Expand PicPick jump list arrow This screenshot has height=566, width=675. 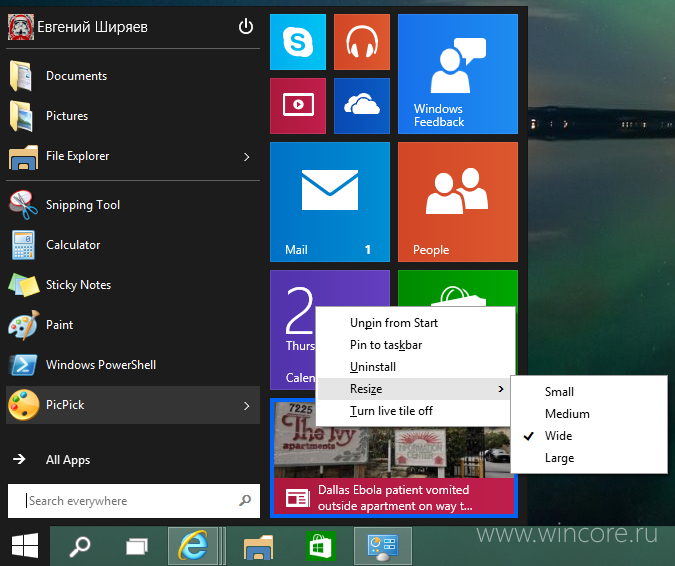coord(246,406)
